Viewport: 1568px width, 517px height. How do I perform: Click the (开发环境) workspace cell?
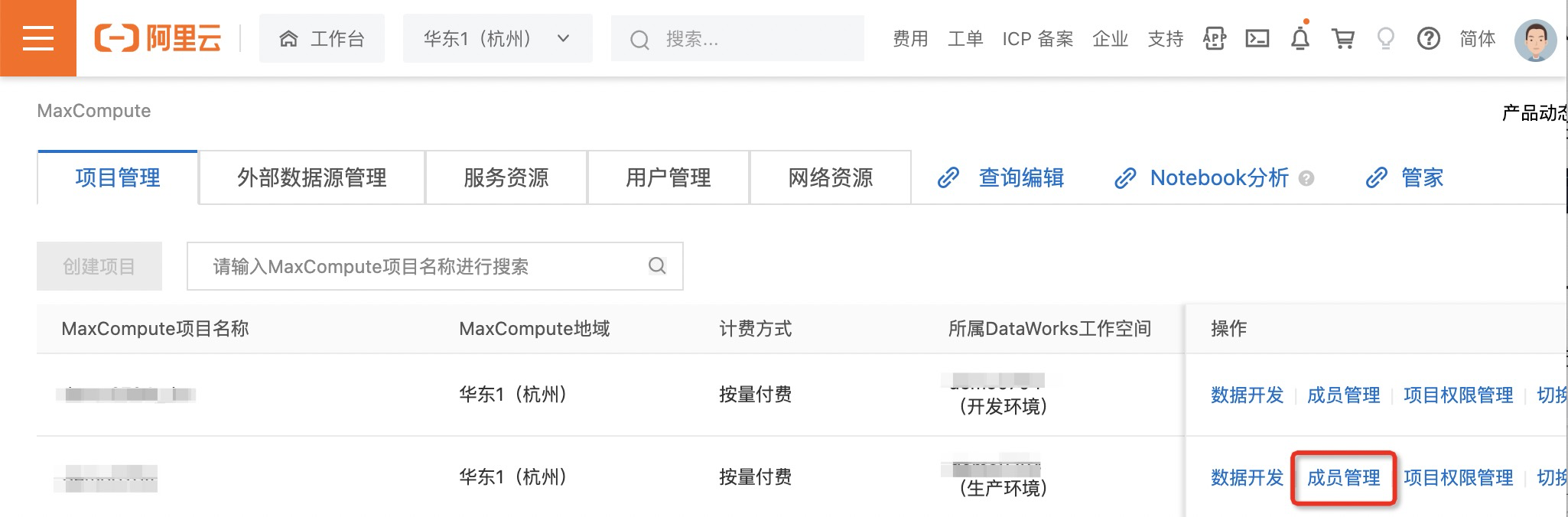(x=1003, y=406)
